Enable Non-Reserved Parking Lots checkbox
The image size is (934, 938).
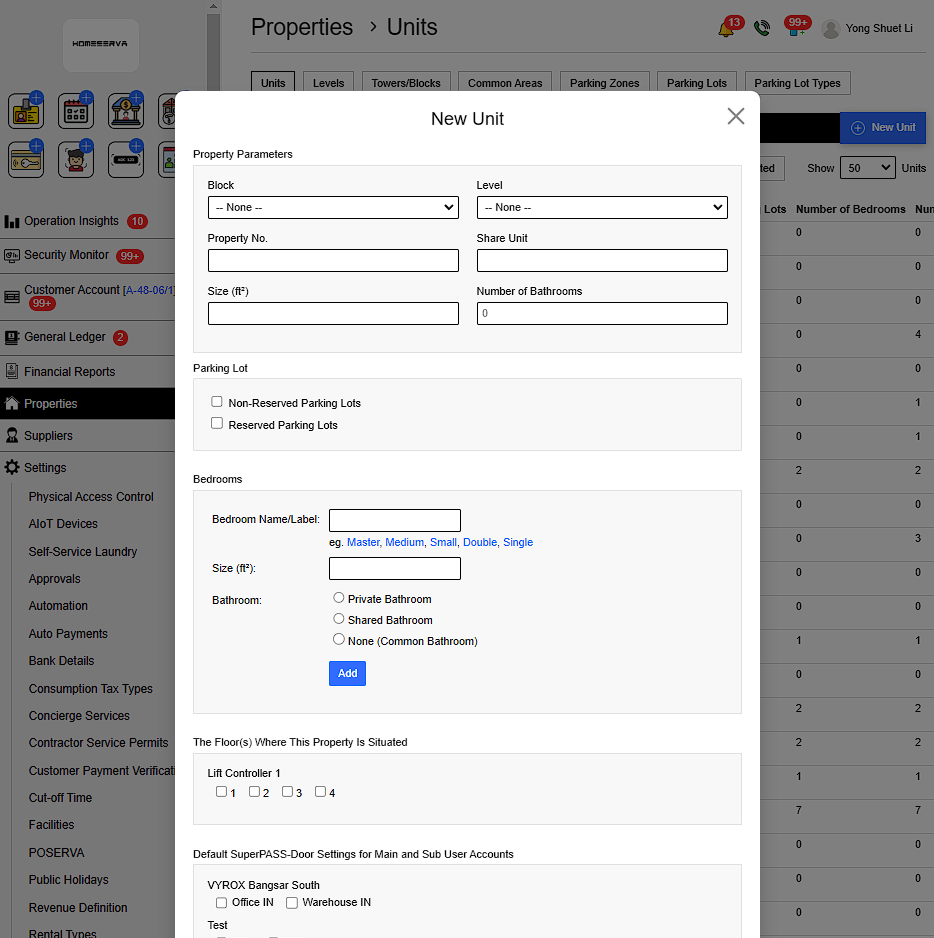click(217, 402)
